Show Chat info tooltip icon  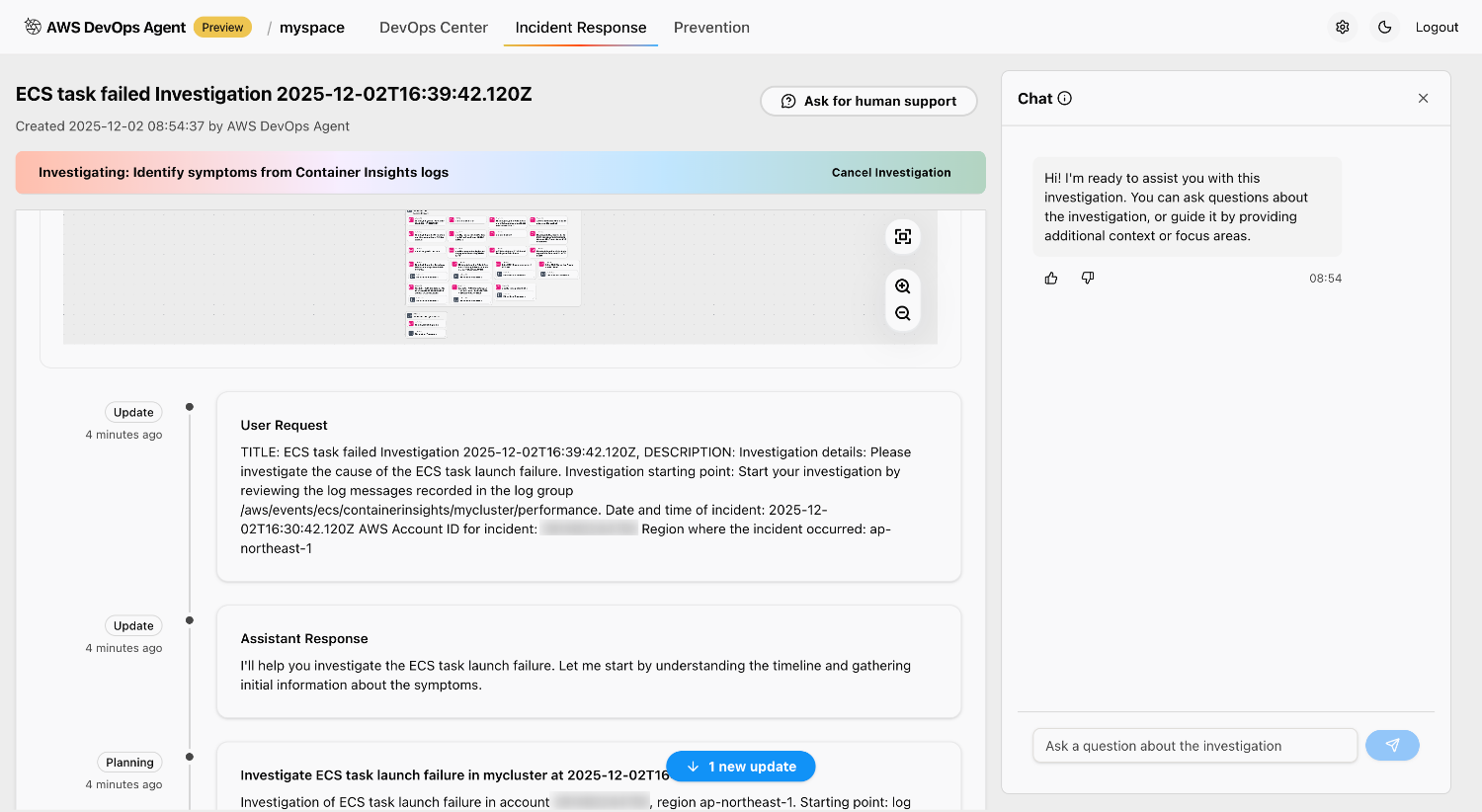(1065, 99)
